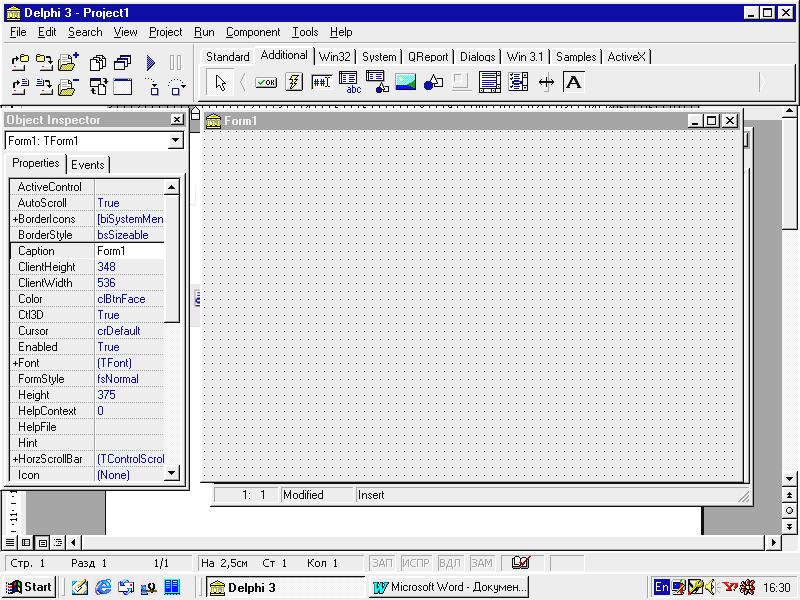Viewport: 800px width, 600px height.
Task: Select the AutoScroll property row
Action: (87, 203)
